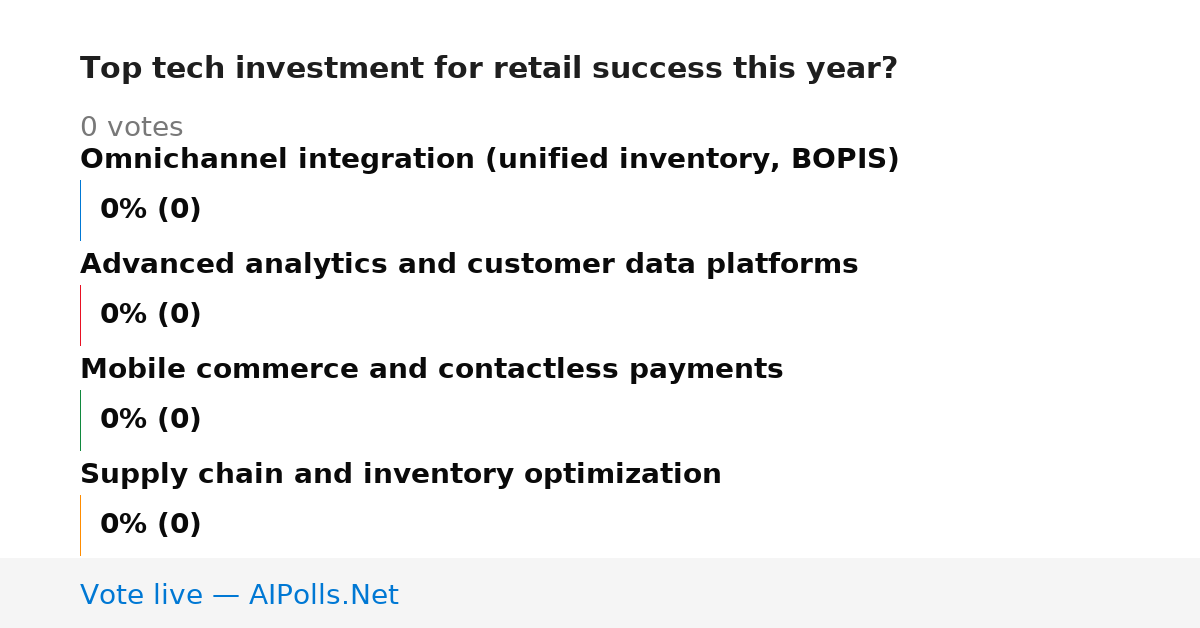The height and width of the screenshot is (628, 1200).
Task: Click the poll question title text
Action: [x=489, y=69]
